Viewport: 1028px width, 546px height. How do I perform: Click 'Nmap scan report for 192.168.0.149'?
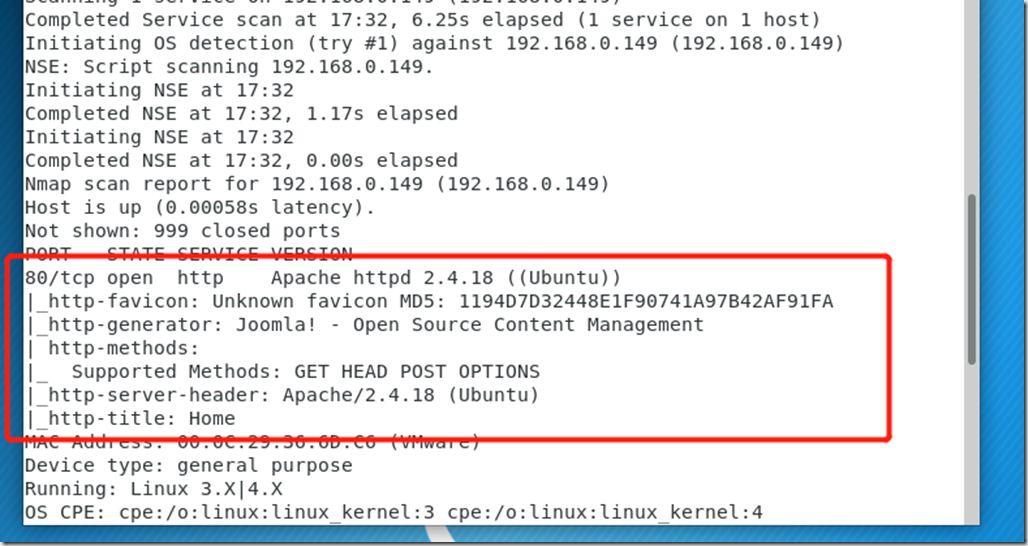317,184
